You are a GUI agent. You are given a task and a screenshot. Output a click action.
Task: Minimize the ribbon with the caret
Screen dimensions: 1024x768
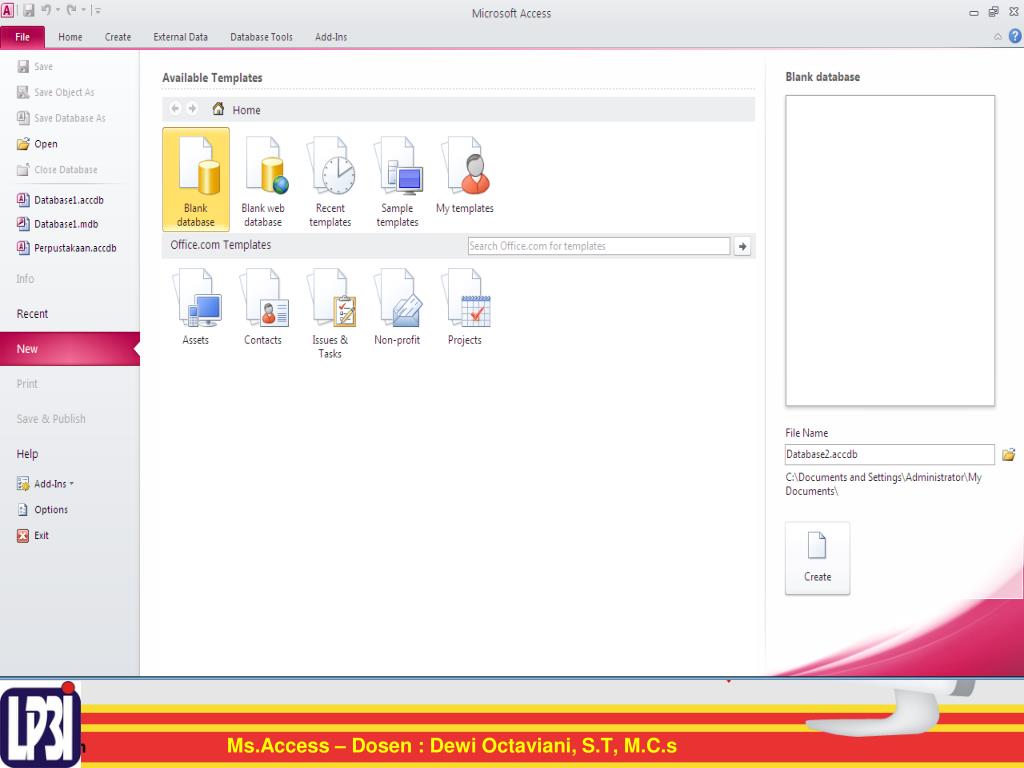coord(998,37)
